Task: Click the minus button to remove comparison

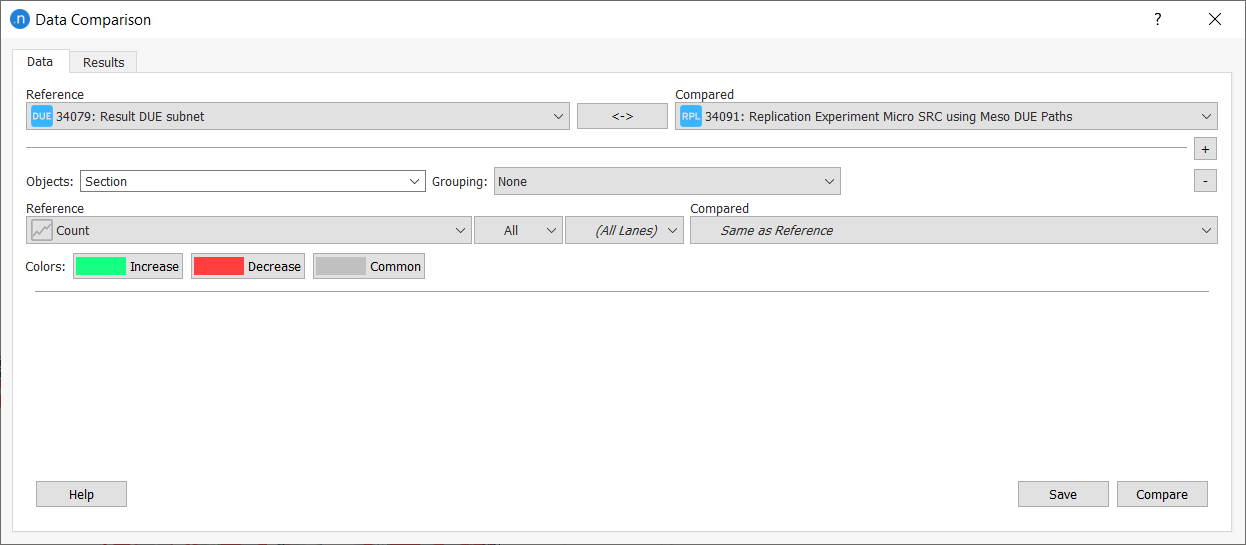Action: point(1205,181)
